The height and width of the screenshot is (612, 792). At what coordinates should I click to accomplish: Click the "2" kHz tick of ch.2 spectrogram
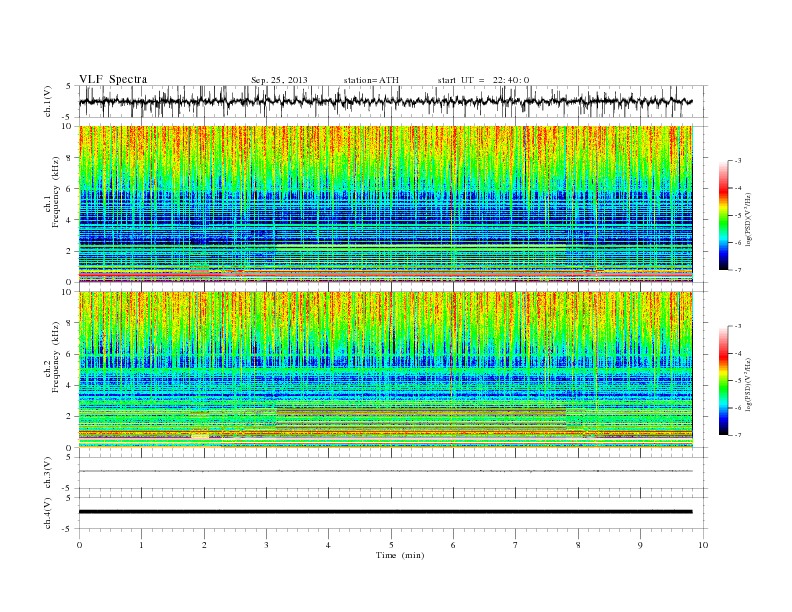click(x=69, y=417)
